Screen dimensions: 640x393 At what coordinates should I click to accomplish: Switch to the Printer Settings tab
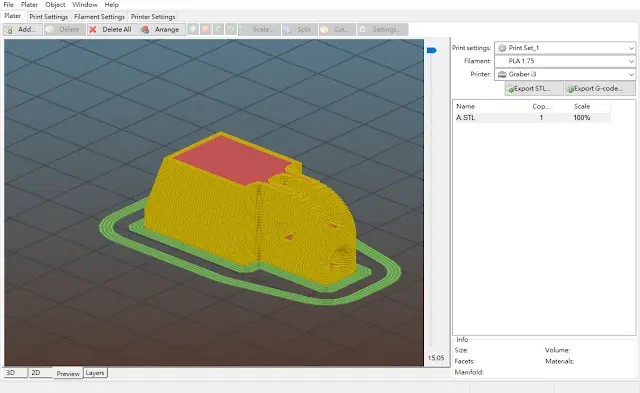[153, 17]
